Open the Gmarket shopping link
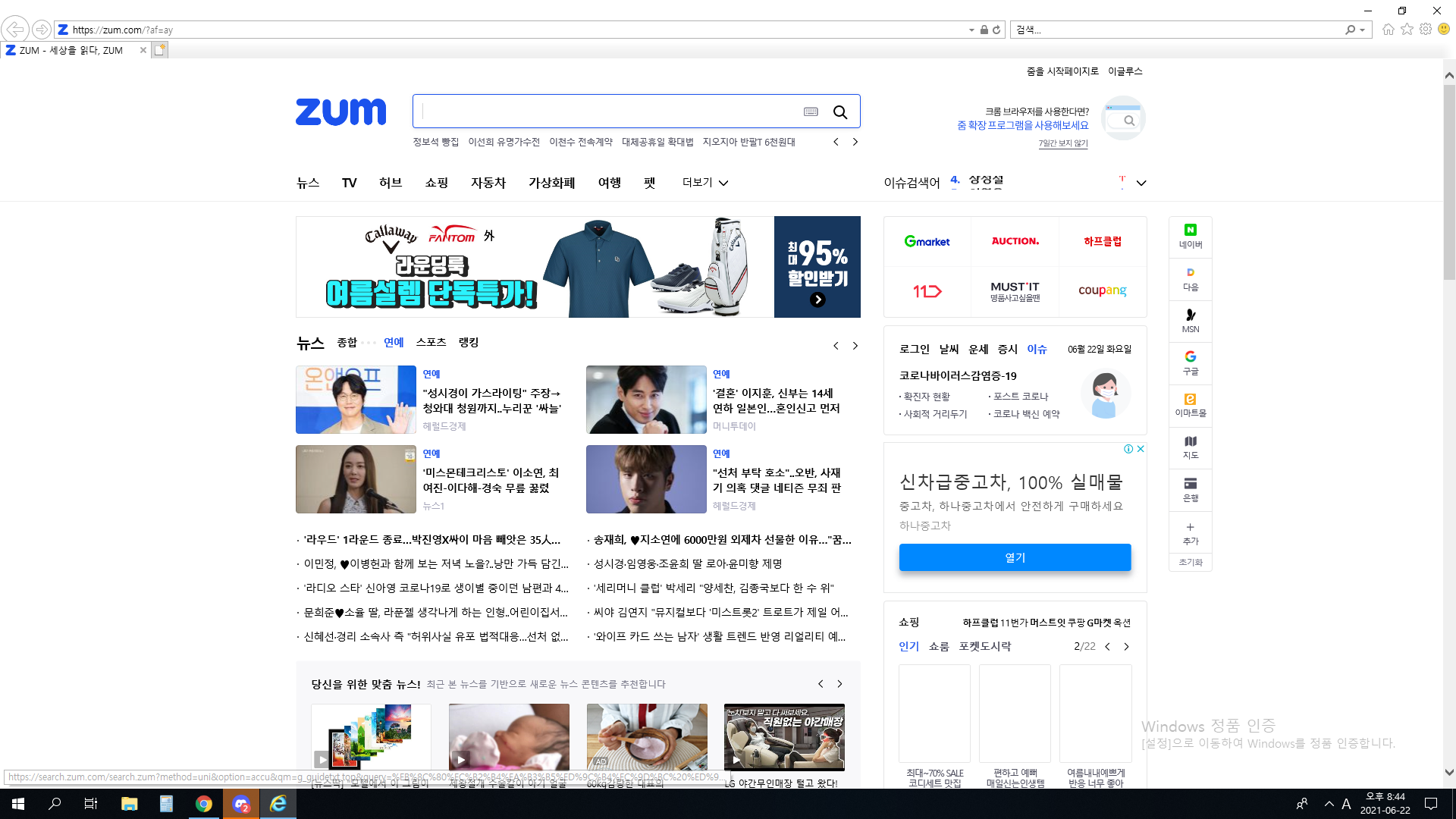 click(x=927, y=241)
